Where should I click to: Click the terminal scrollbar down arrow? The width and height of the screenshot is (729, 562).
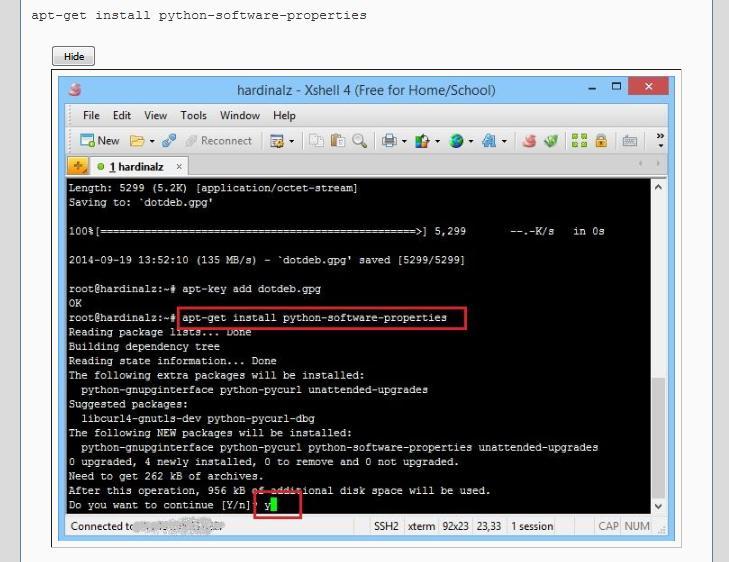coord(658,506)
